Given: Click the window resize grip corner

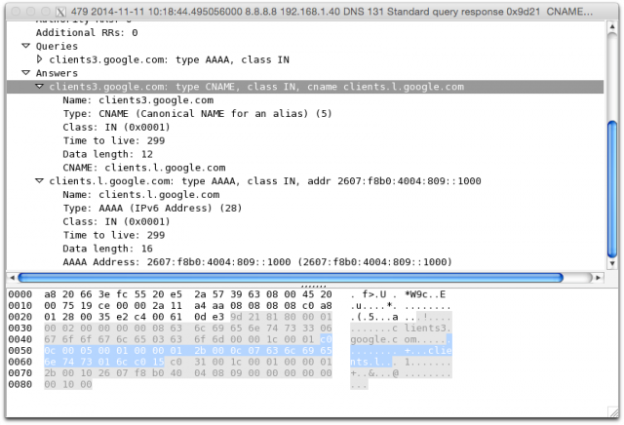Looking at the screenshot, I should pos(613,412).
